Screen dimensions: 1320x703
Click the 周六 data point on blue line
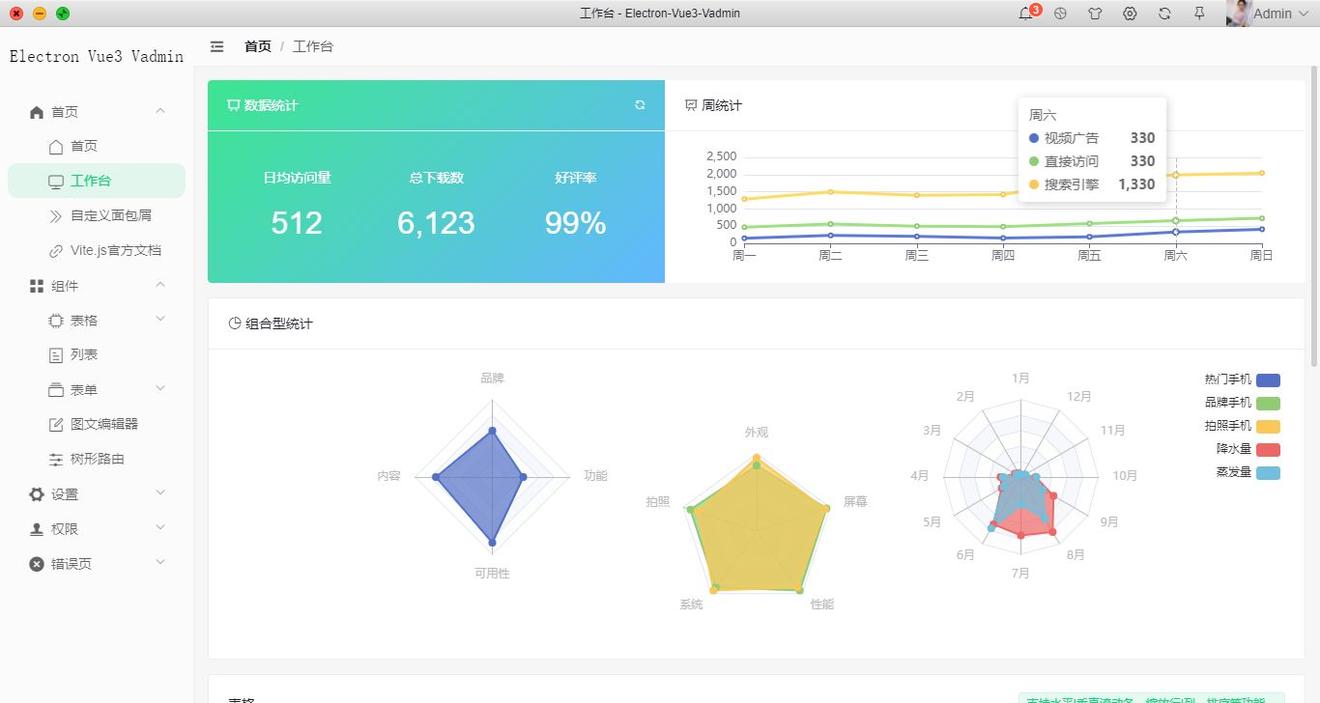(x=1176, y=232)
